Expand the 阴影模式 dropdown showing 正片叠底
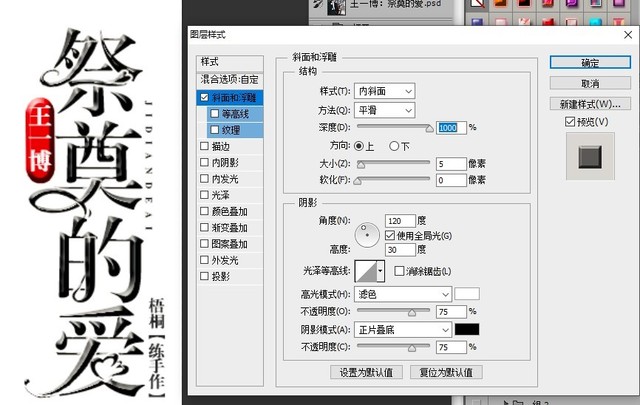Image resolution: width=640 pixels, height=405 pixels. pos(405,329)
